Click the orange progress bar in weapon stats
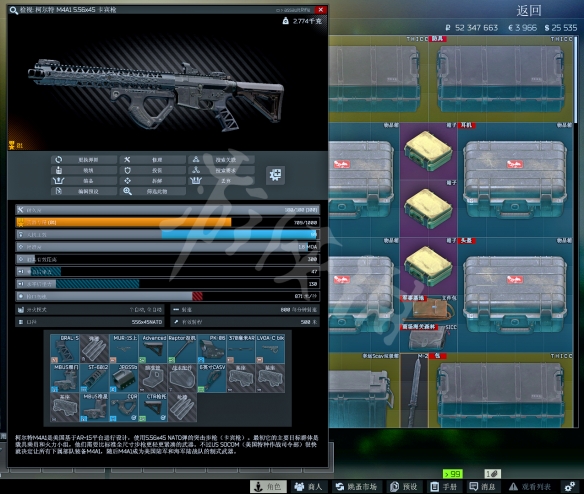Screen dimensions: 584x494 pos(167,222)
